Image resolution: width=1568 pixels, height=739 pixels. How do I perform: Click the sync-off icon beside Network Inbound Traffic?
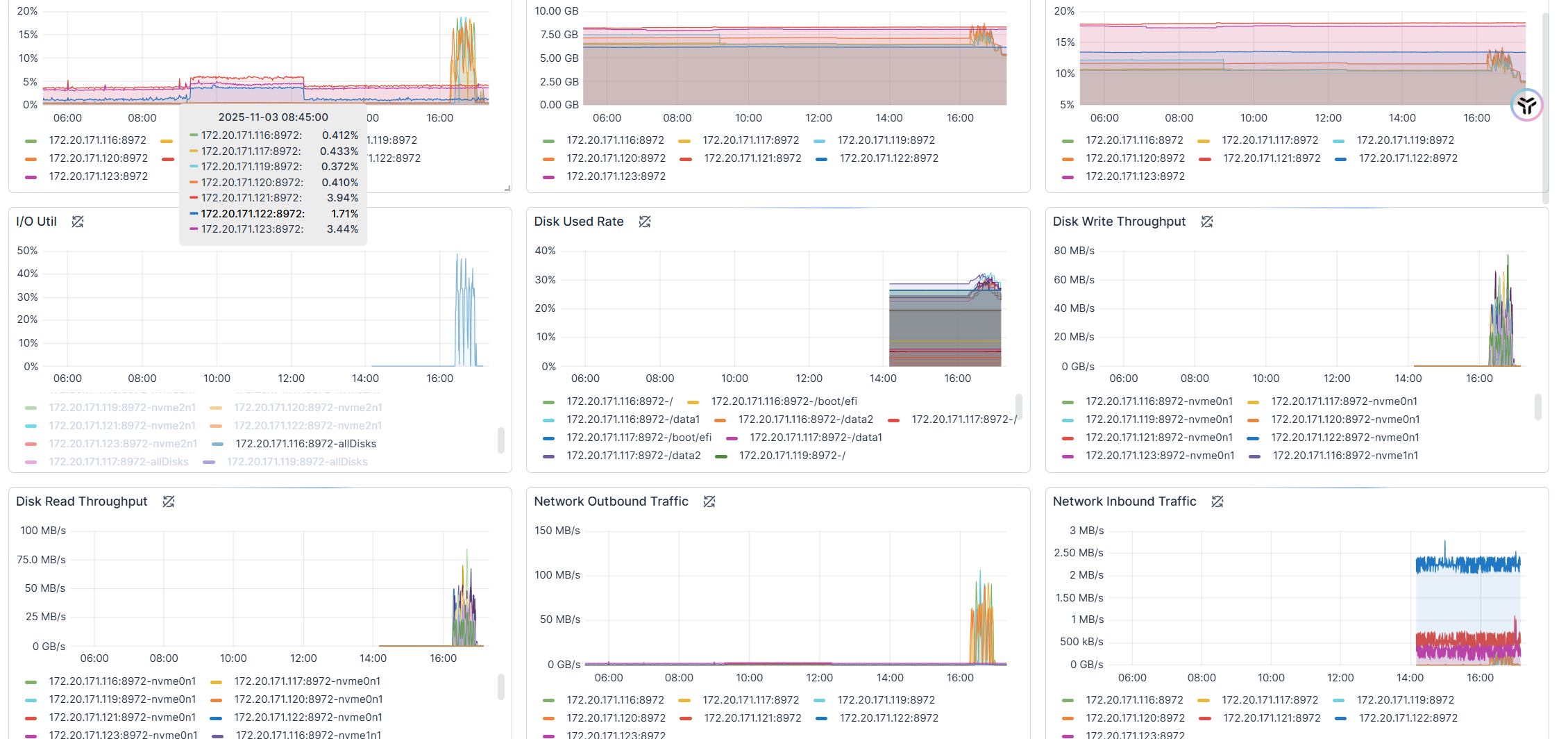tap(1217, 501)
